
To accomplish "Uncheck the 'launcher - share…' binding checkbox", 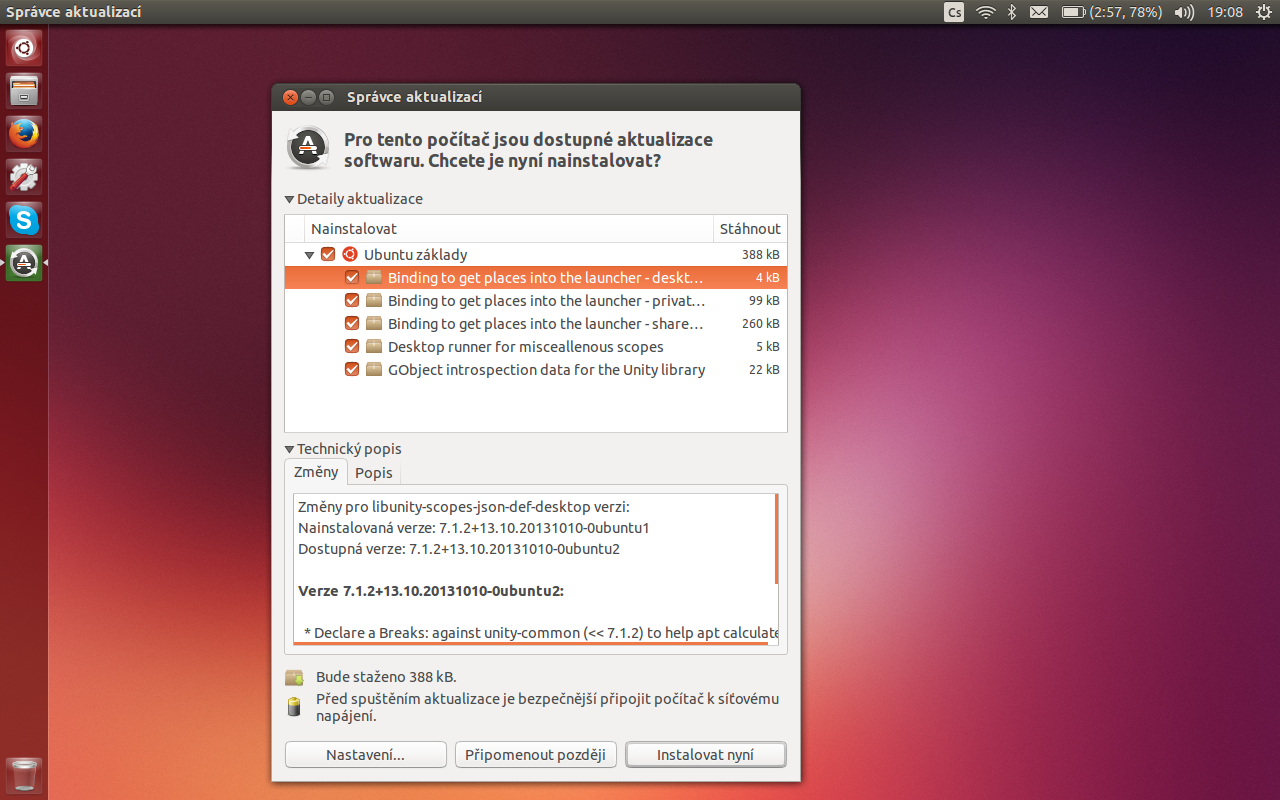I will [352, 323].
